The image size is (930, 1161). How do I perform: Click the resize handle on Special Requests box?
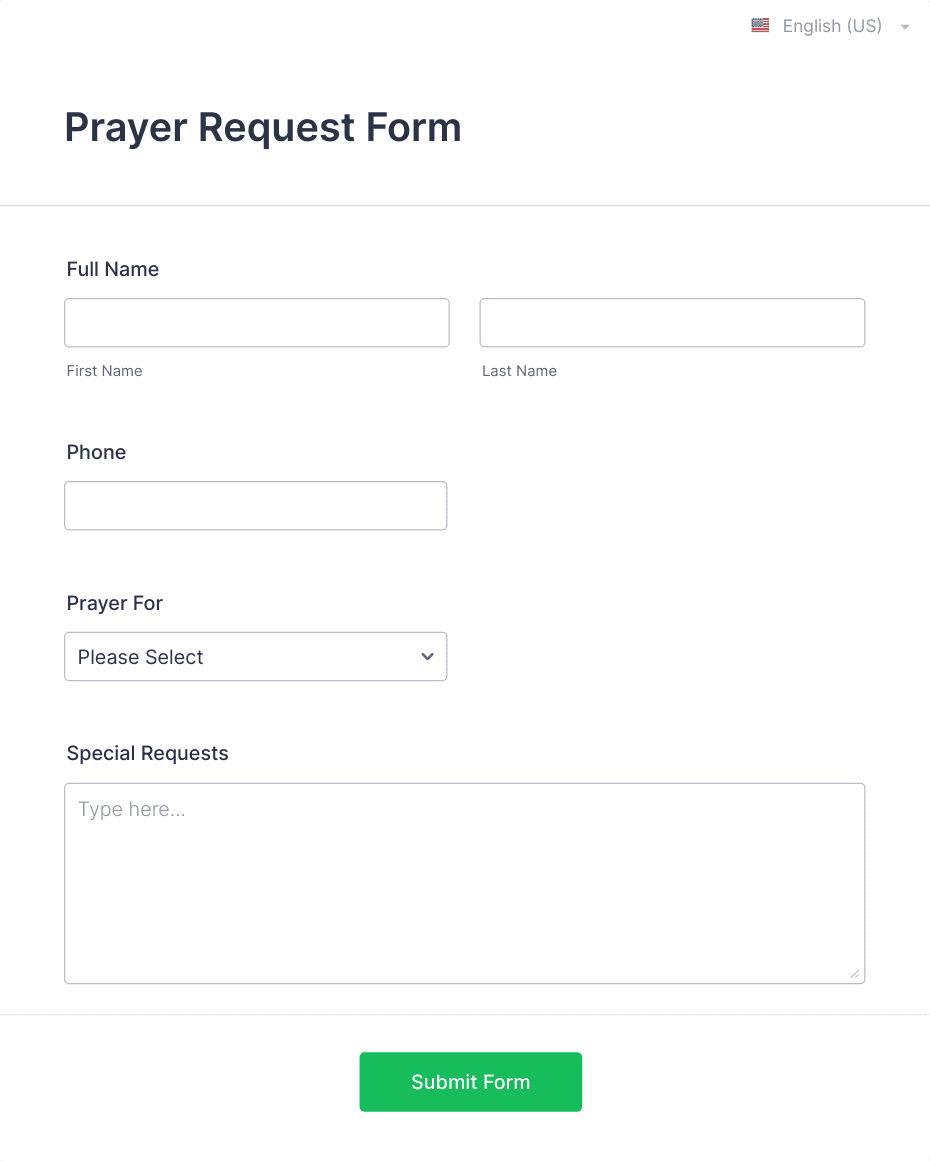pos(856,974)
